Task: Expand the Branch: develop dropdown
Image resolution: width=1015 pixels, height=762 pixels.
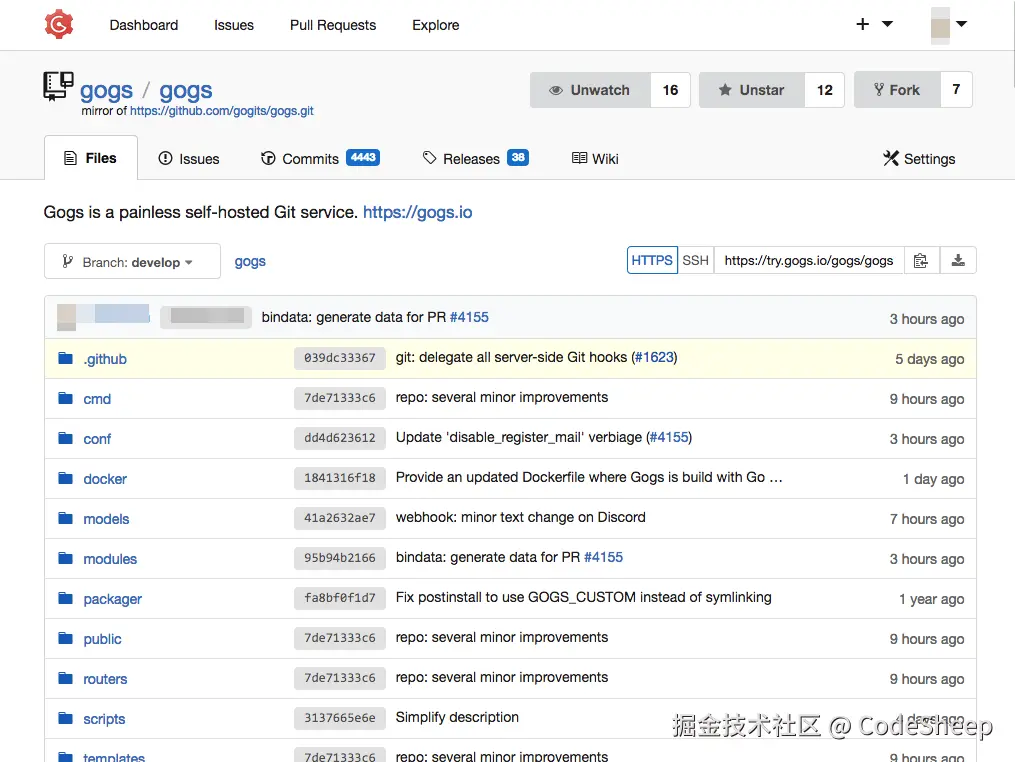Action: (x=132, y=262)
